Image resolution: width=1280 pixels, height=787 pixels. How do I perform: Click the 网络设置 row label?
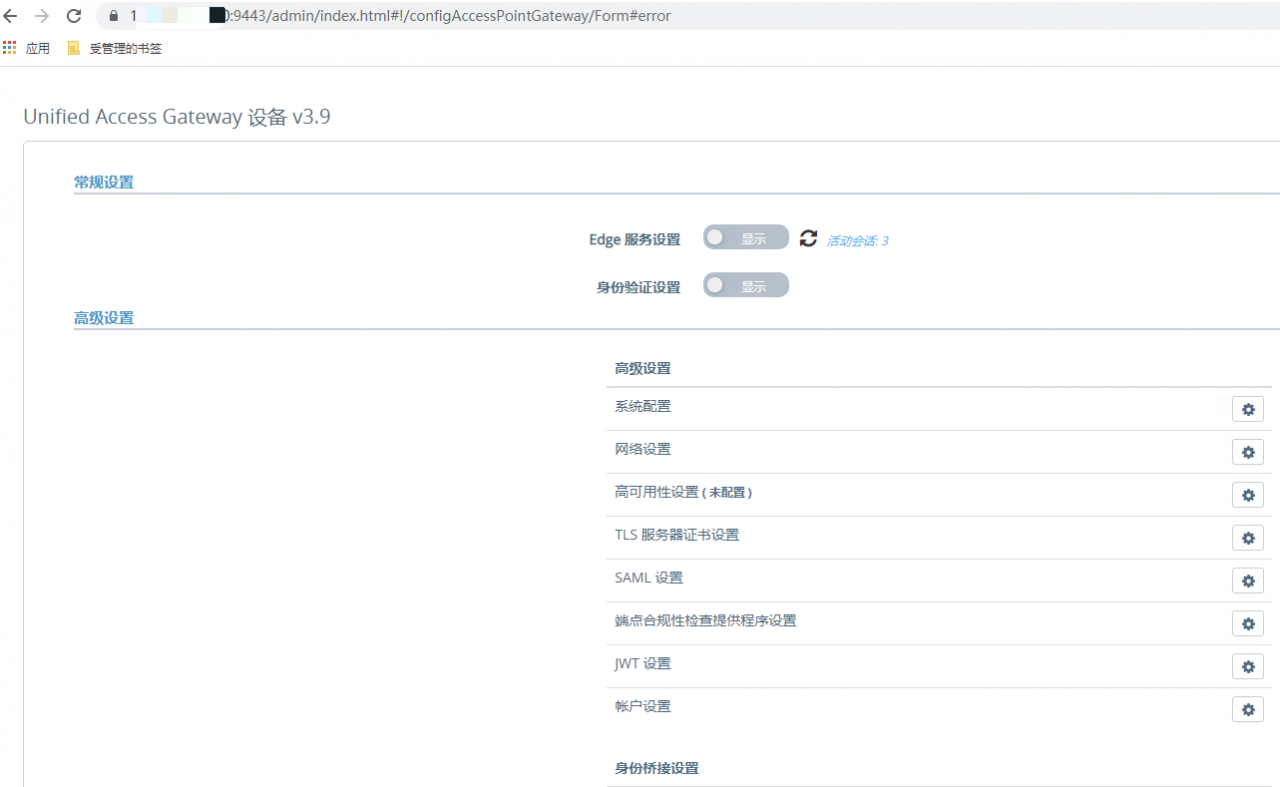(x=643, y=449)
